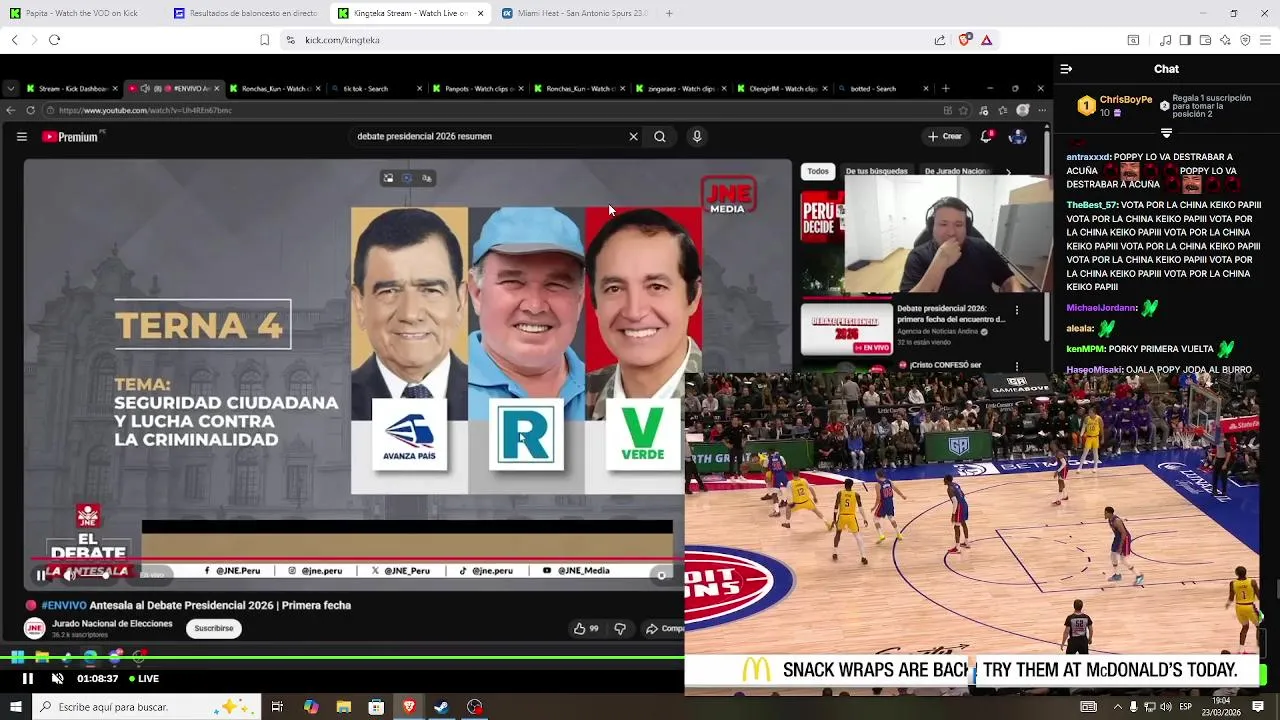Switch to zingaraez - Watch clips inner tab
The height and width of the screenshot is (720, 1280).
tap(680, 88)
